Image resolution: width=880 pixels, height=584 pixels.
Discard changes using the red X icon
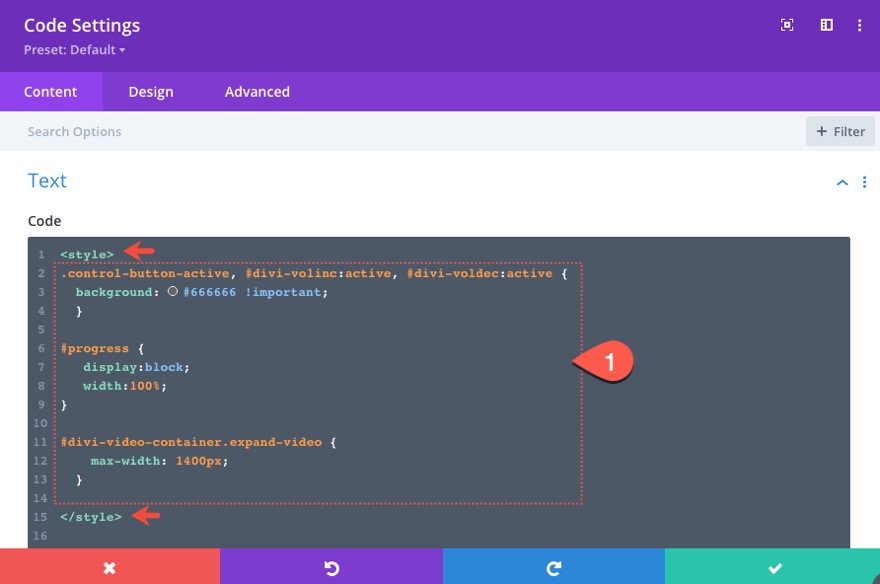pyautogui.click(x=110, y=566)
